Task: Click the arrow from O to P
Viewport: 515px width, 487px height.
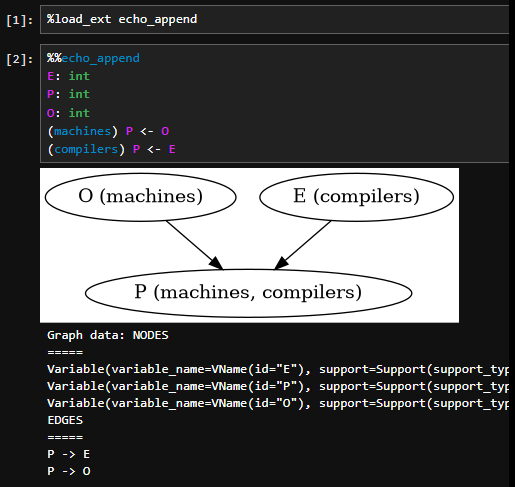Action: 195,245
